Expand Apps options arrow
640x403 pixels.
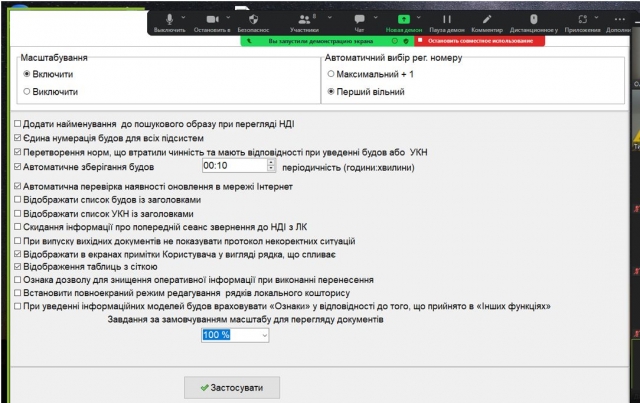(596, 18)
